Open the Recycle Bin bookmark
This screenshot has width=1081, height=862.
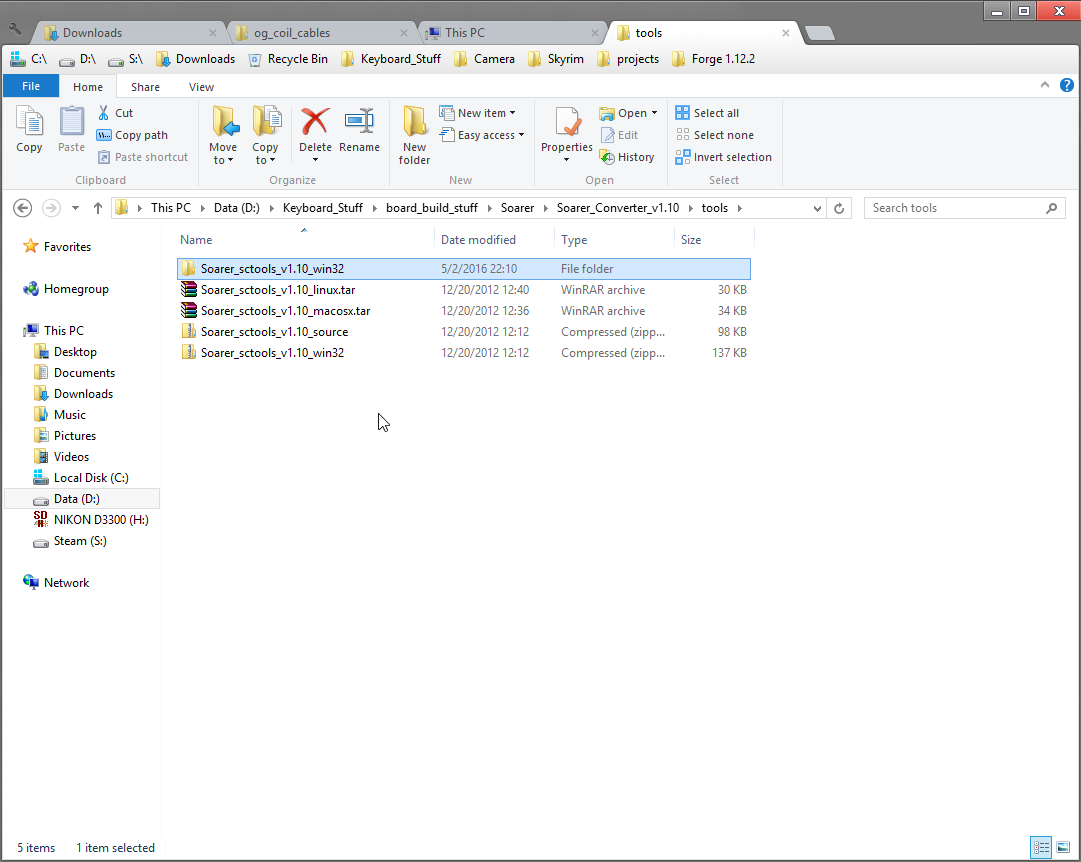pyautogui.click(x=287, y=59)
